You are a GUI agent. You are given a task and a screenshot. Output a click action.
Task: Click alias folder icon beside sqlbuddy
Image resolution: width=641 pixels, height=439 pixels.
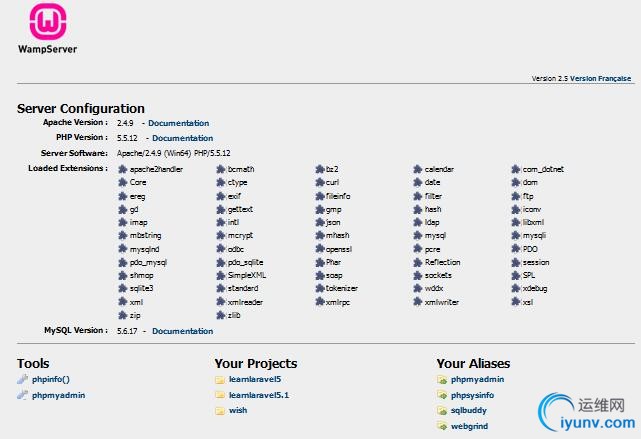[442, 410]
